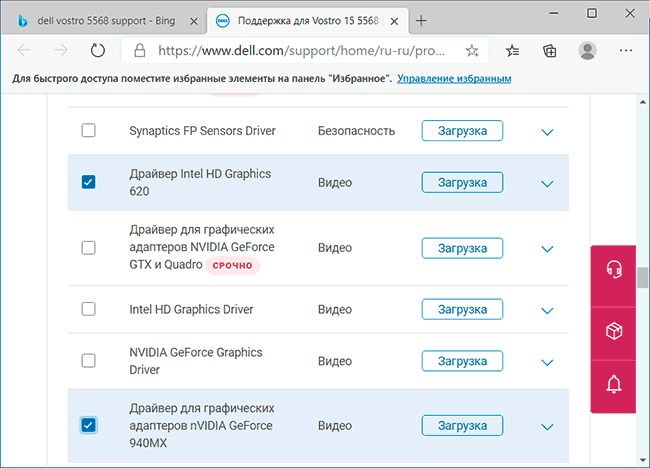Screen dimensions: 650x468
Task: Click the headset support icon in red sidebar
Action: tap(614, 269)
